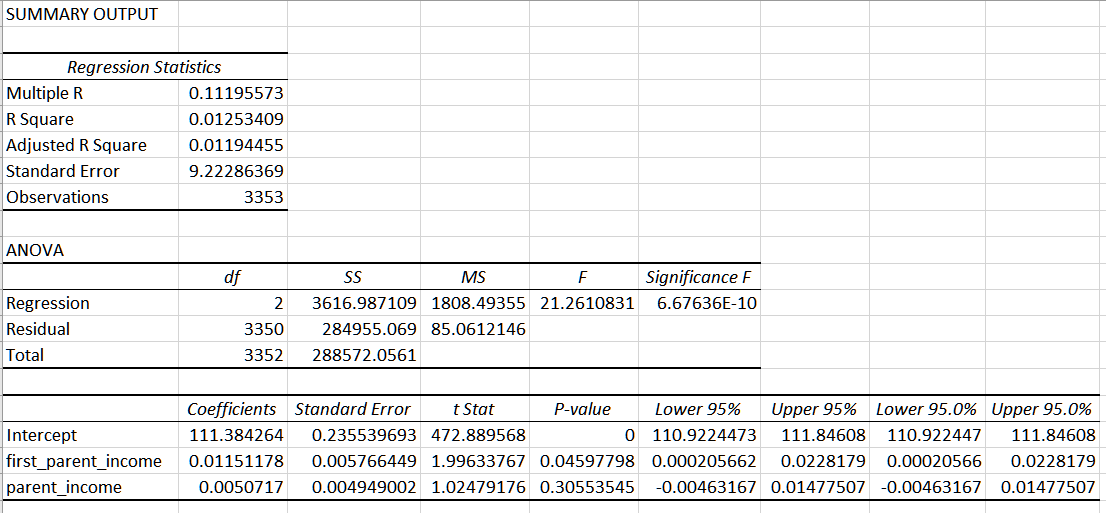Click first_parent_income Lower 95% value 0.000205662
Viewport: 1106px width, 513px height.
pos(699,461)
